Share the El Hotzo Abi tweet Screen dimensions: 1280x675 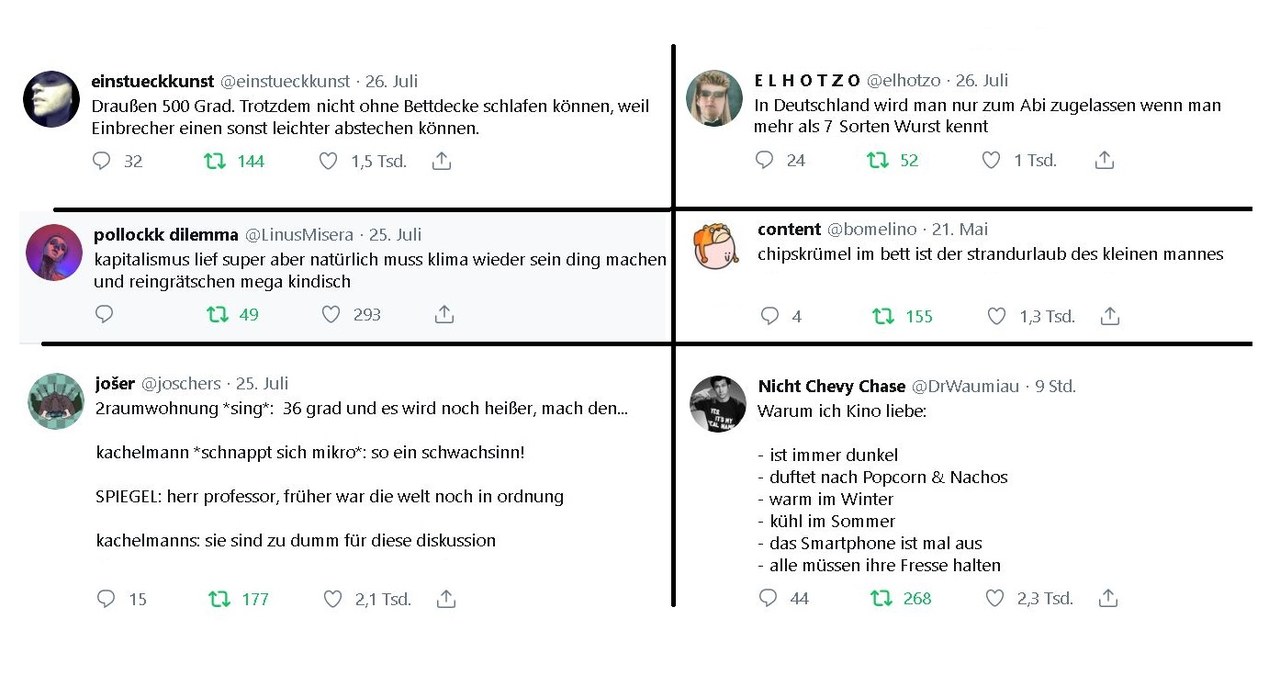tap(1104, 160)
